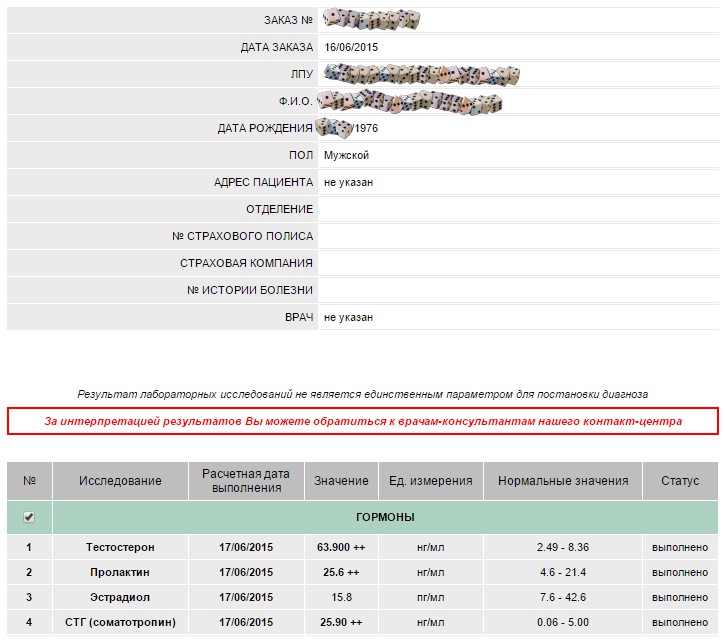
Task: Click the Тестостерон value 63.900 ++
Action: [338, 548]
